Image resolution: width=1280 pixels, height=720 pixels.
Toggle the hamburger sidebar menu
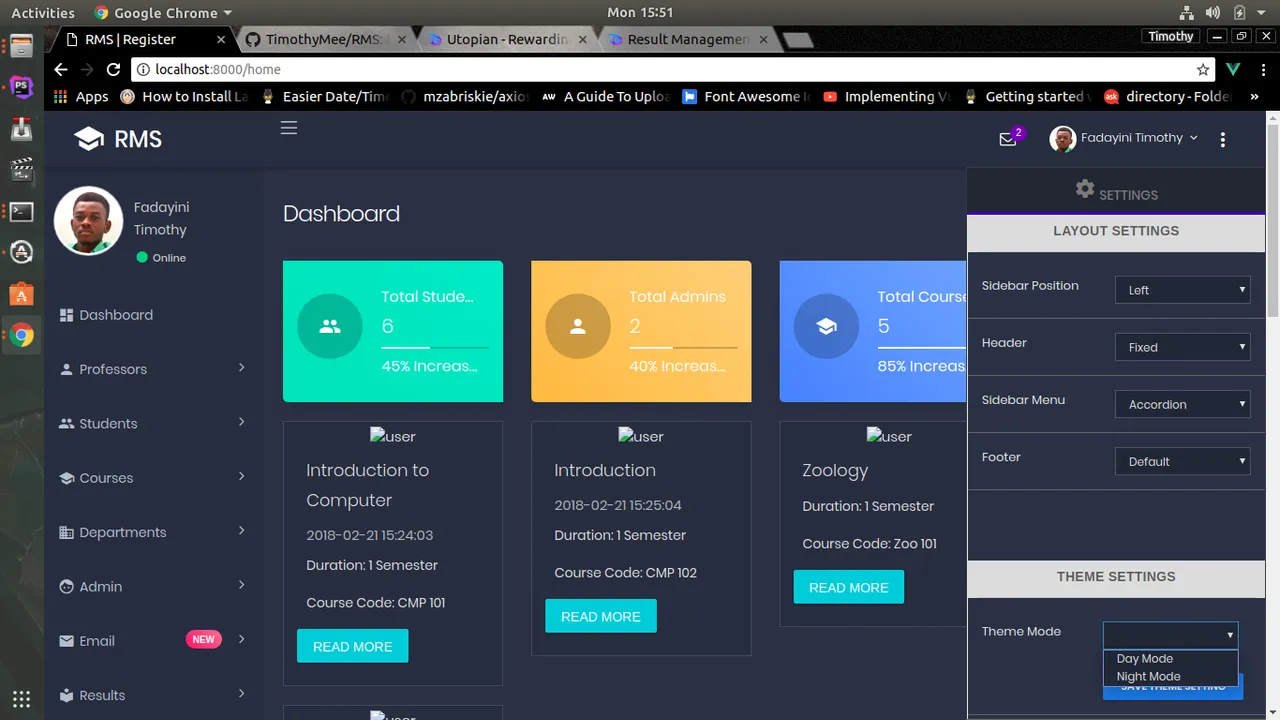pyautogui.click(x=289, y=128)
